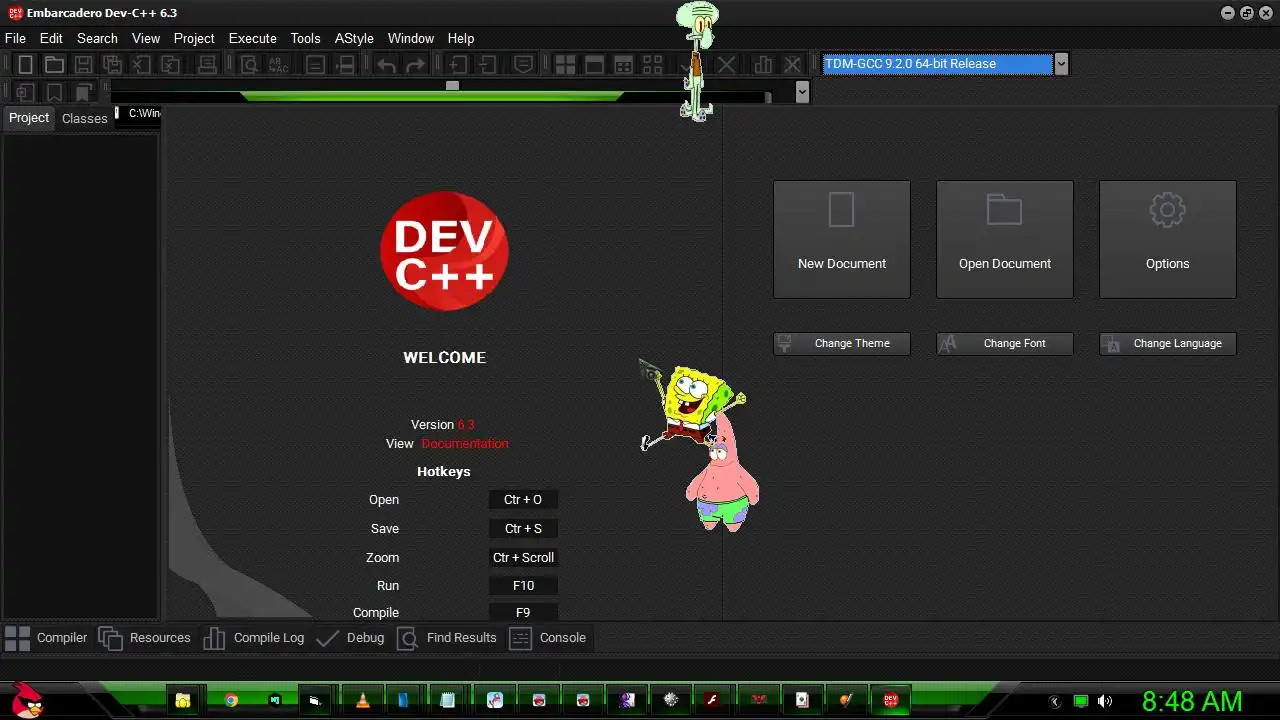Open the Help menu
Screen dimensions: 1280x720
coord(461,38)
